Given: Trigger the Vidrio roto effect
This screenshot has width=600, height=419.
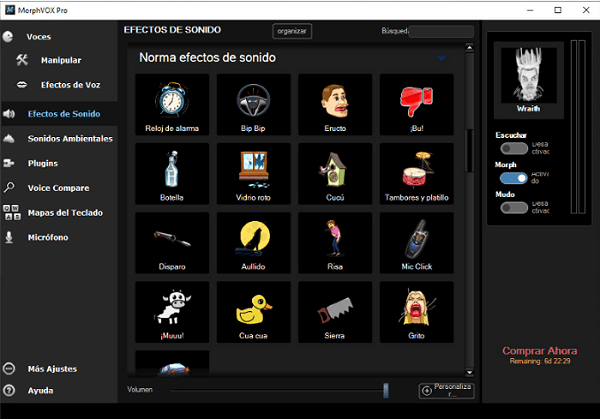Looking at the screenshot, I should click(x=253, y=174).
